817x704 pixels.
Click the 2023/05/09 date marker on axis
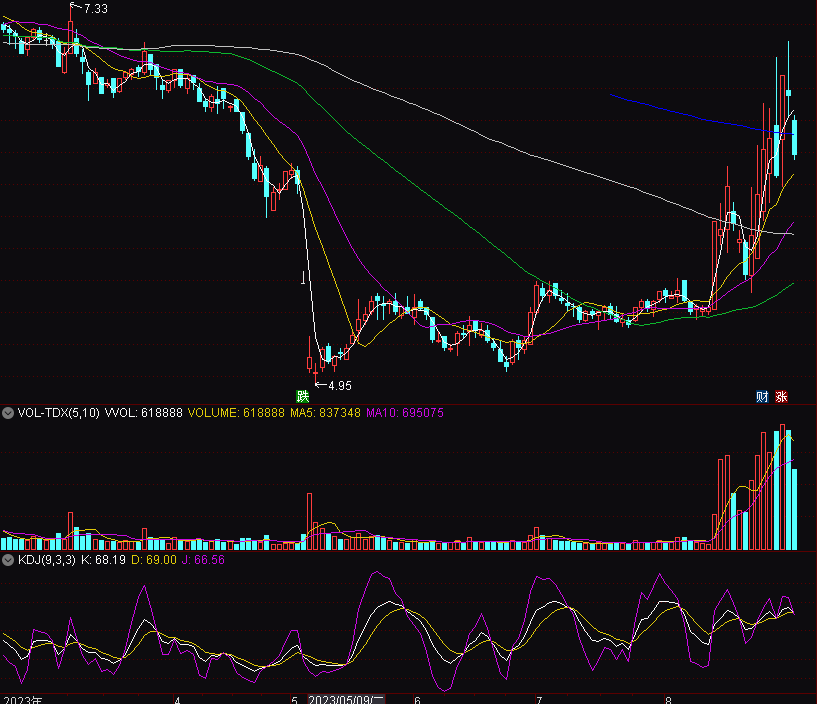(346, 699)
